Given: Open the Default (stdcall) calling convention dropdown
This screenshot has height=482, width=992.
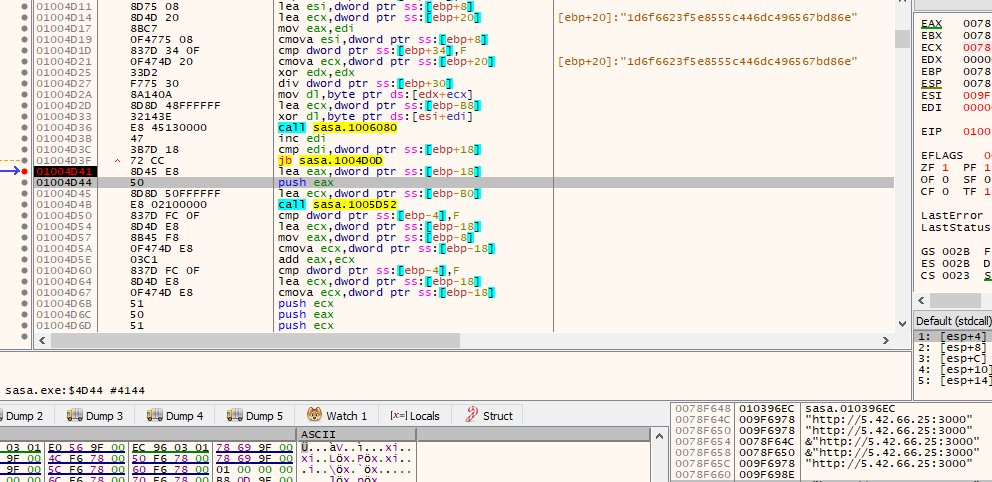Looking at the screenshot, I should coord(952,321).
